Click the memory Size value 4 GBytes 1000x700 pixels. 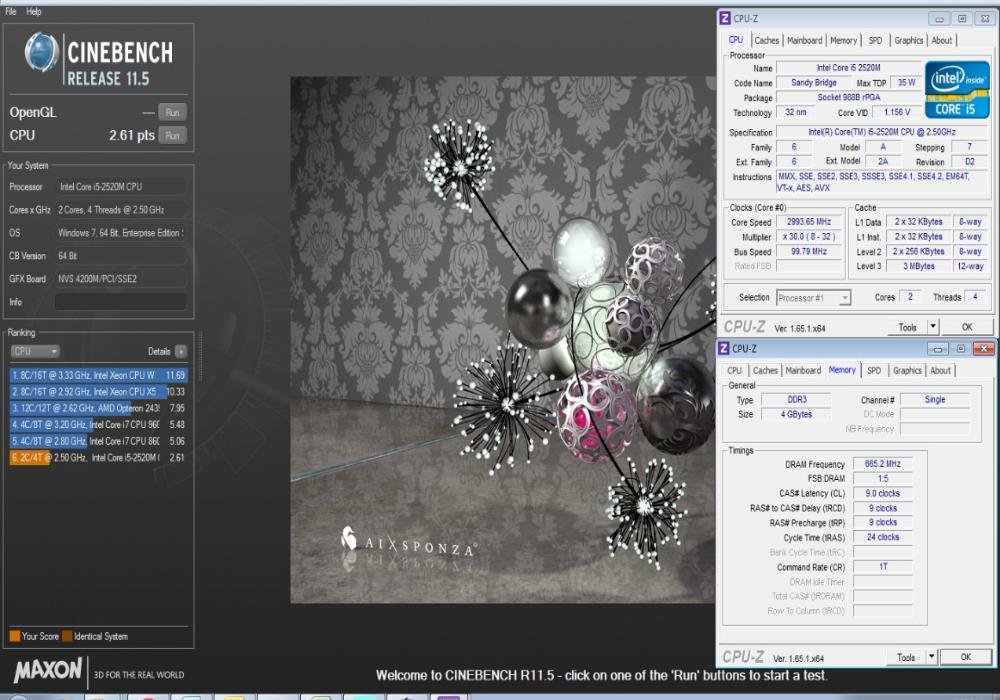click(x=797, y=414)
